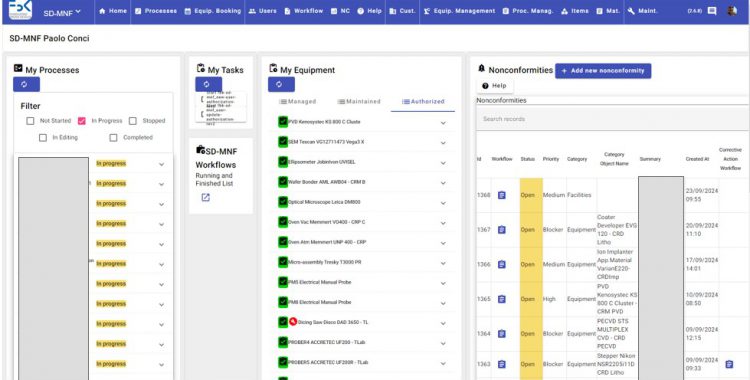Expand the Dicing Saw Disco DAD 3650 entry

[x=443, y=323]
